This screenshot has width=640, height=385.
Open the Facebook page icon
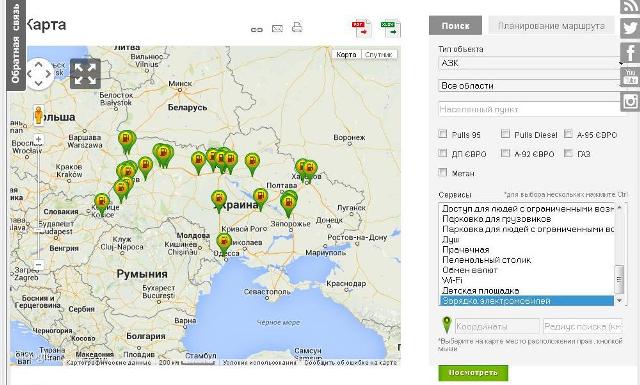click(630, 53)
